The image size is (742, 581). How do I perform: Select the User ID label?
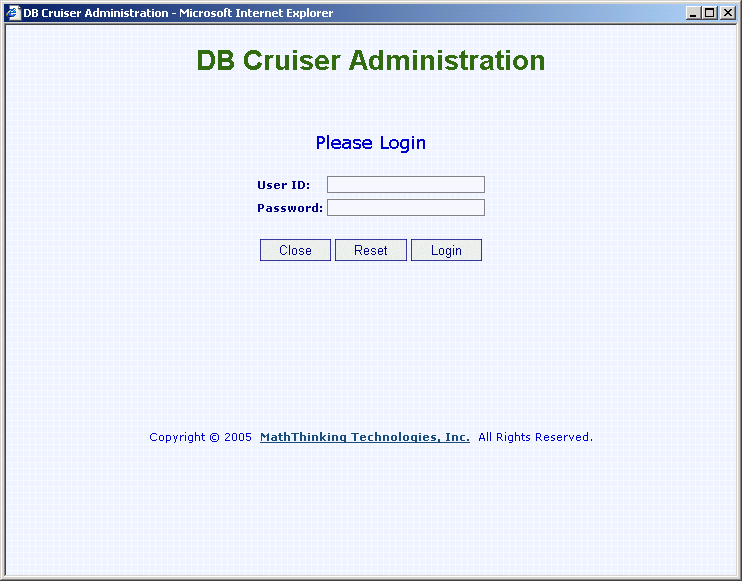click(x=283, y=185)
